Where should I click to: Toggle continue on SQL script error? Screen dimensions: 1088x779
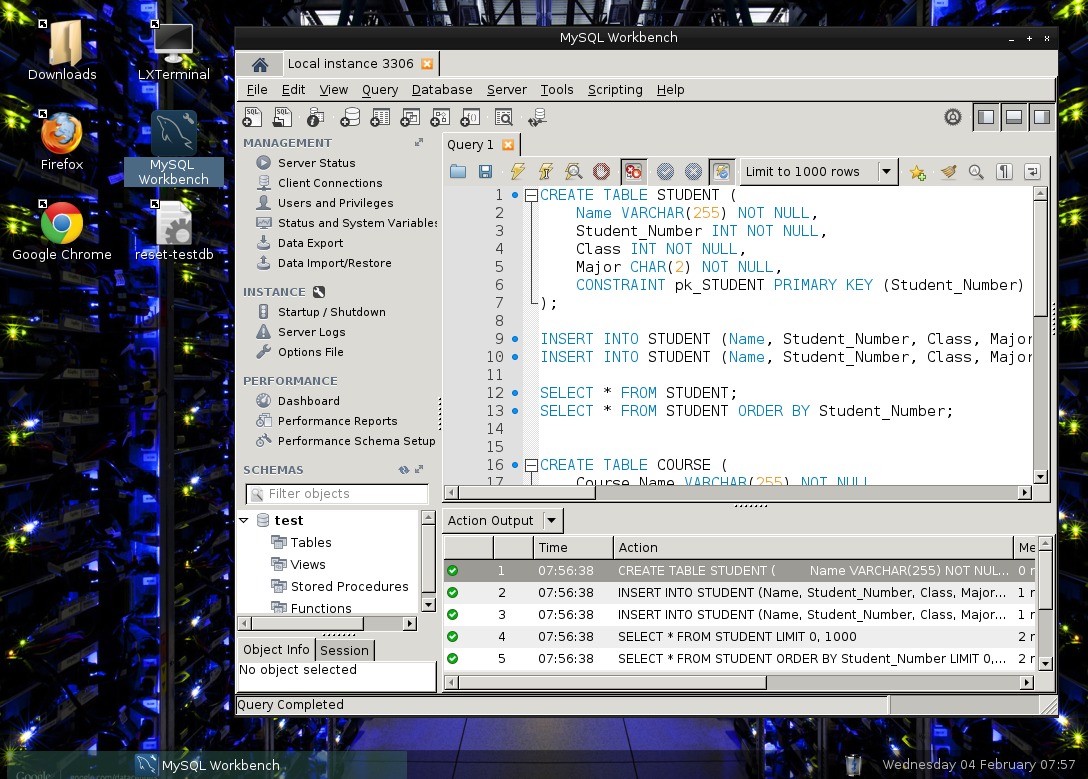(633, 171)
